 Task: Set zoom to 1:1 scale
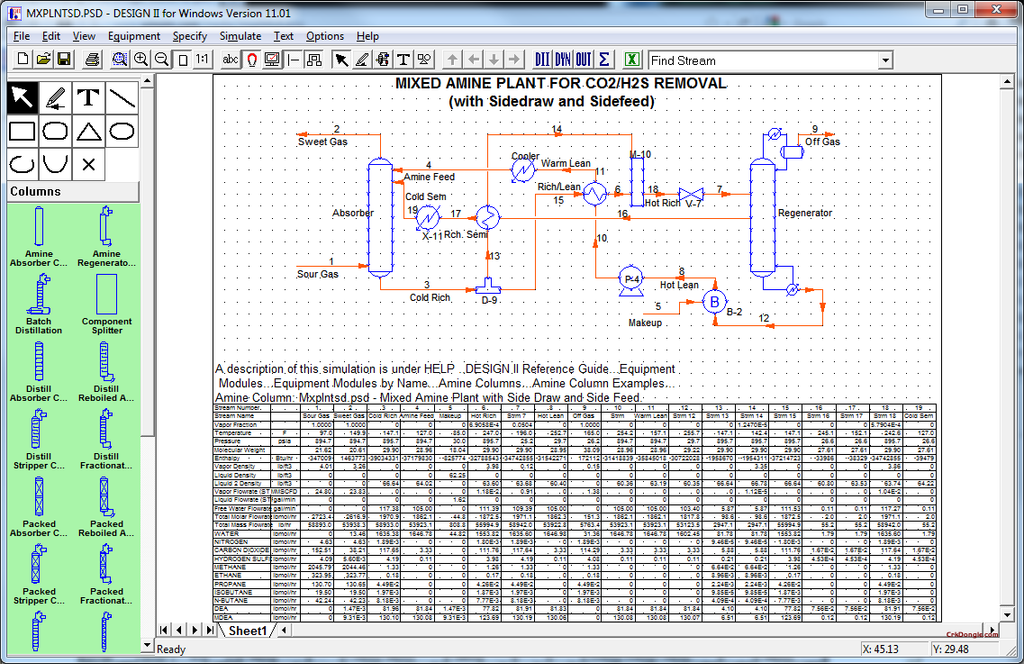coord(202,59)
